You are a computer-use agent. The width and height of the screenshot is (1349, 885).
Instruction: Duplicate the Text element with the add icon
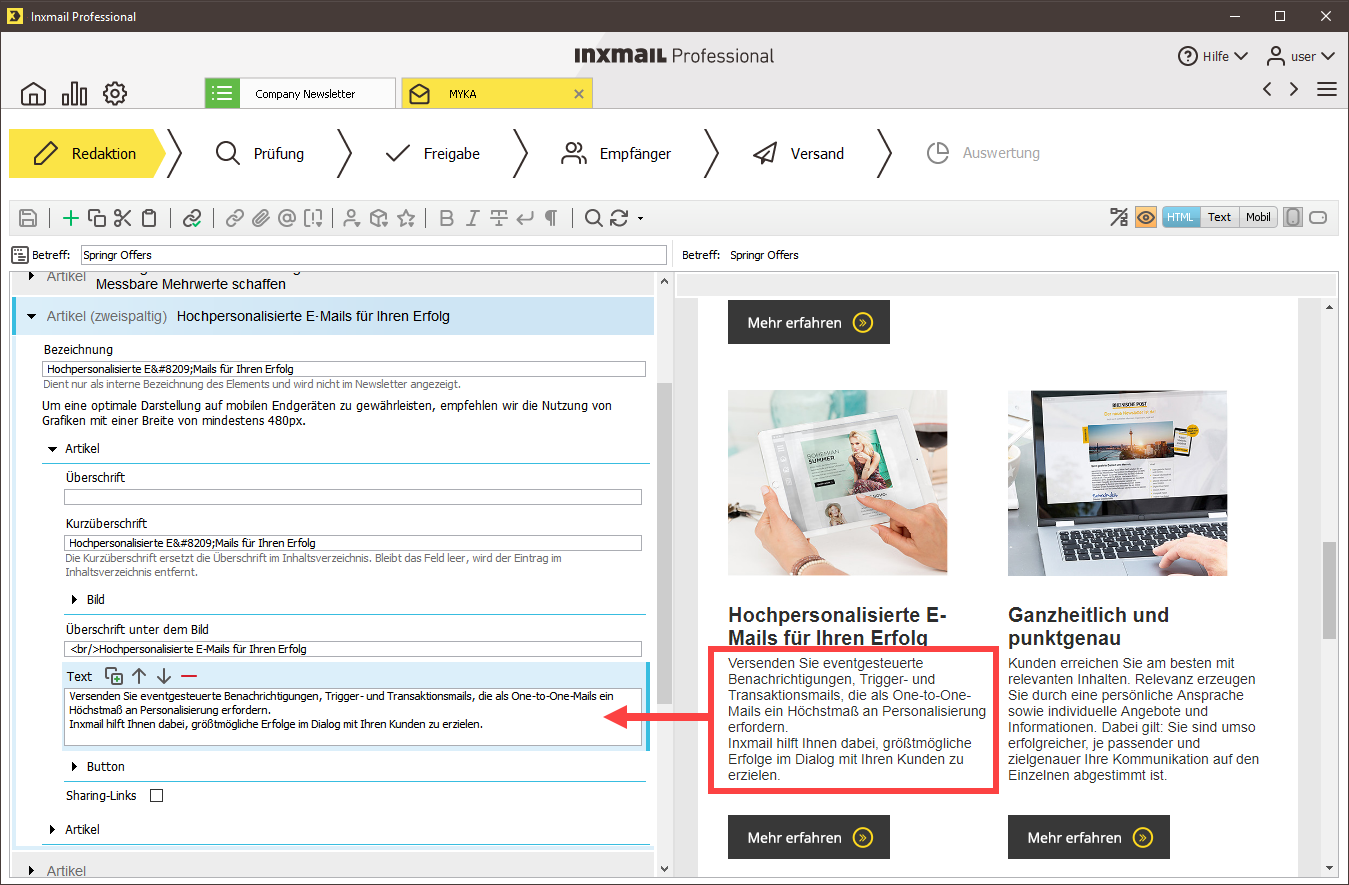click(114, 676)
